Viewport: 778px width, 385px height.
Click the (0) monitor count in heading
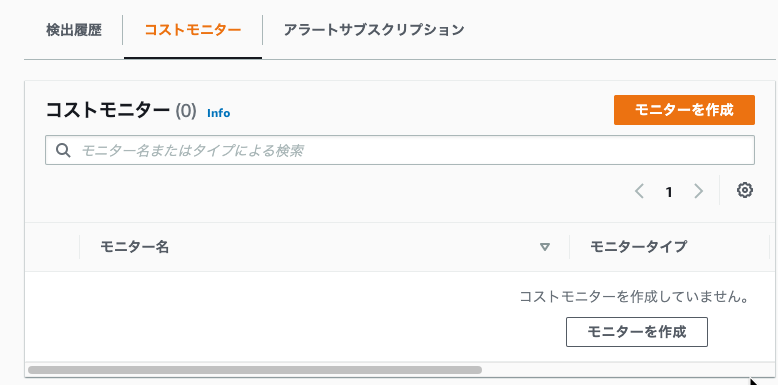point(186,111)
